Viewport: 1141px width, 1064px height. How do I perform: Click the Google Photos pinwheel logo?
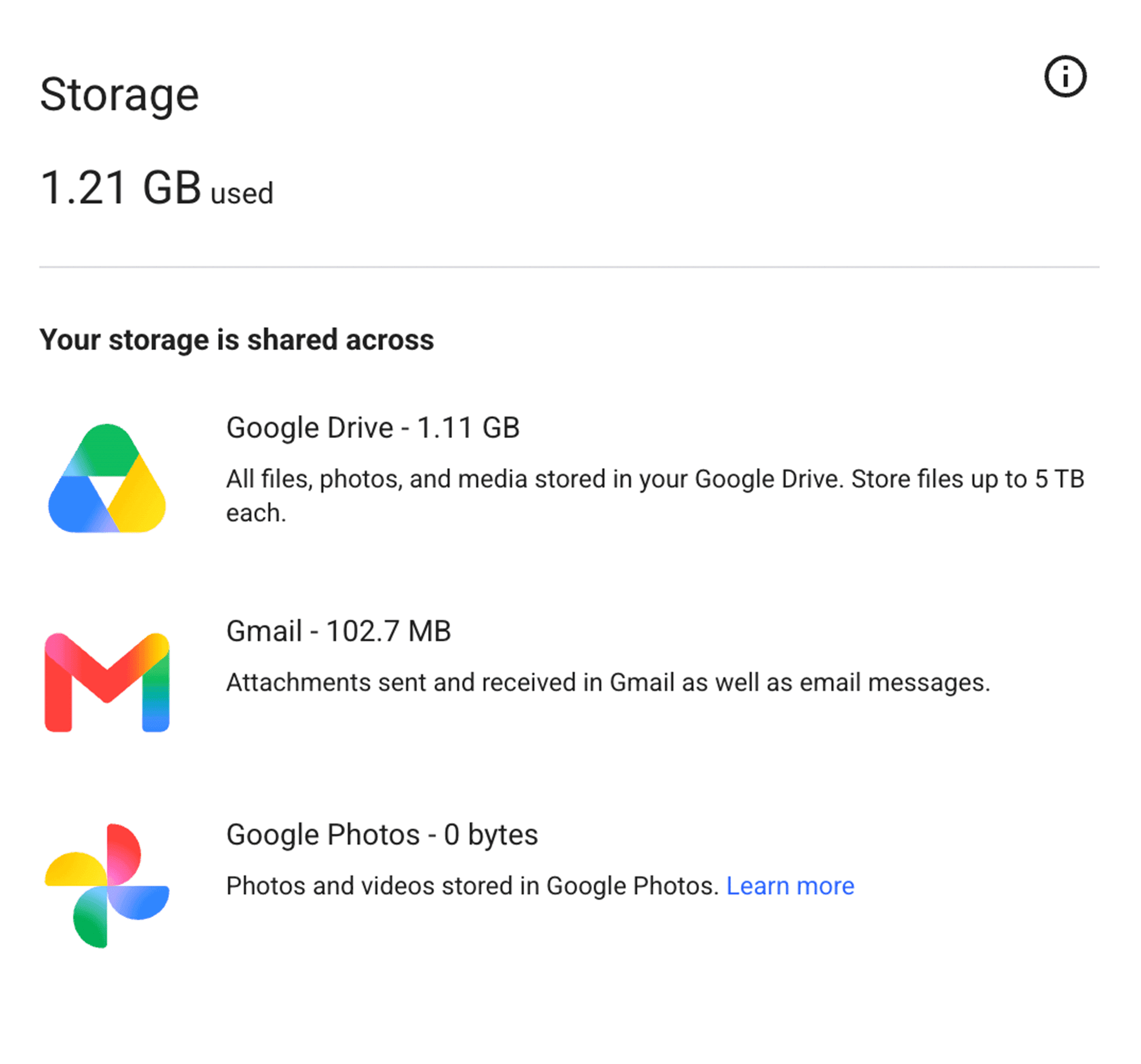click(x=107, y=885)
